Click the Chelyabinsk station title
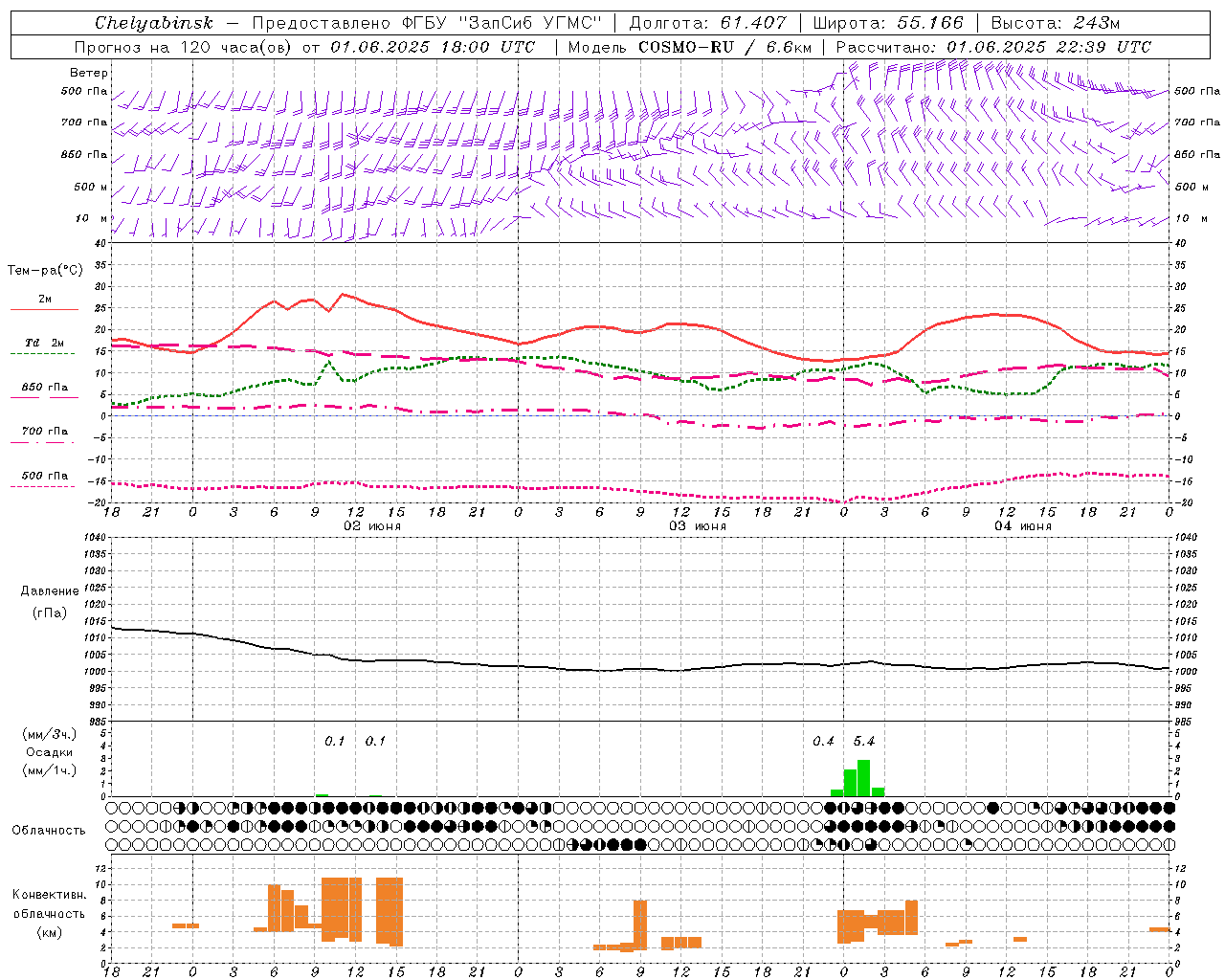Image resolution: width=1225 pixels, height=980 pixels. click(x=154, y=23)
